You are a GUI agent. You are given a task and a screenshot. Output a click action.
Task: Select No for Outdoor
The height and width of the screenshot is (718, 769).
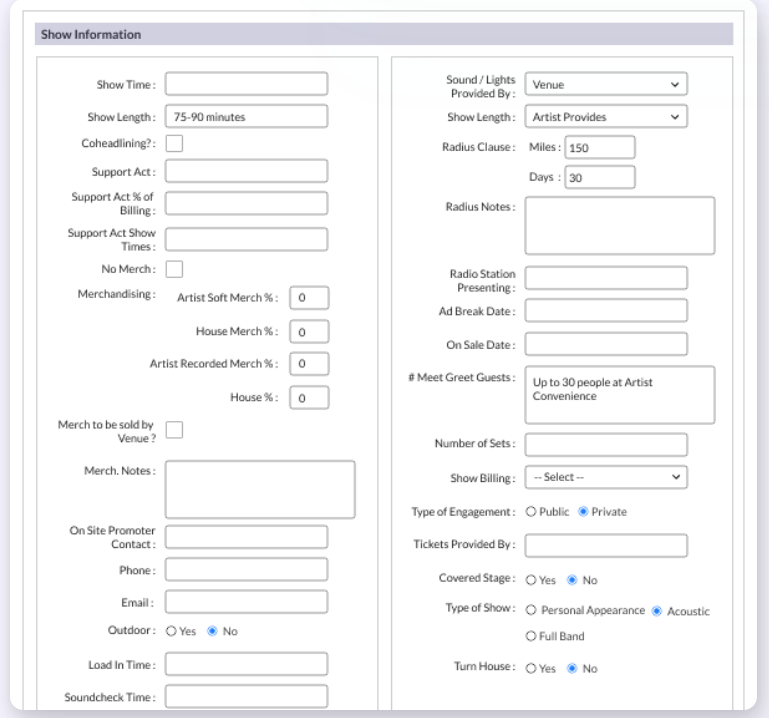[212, 631]
